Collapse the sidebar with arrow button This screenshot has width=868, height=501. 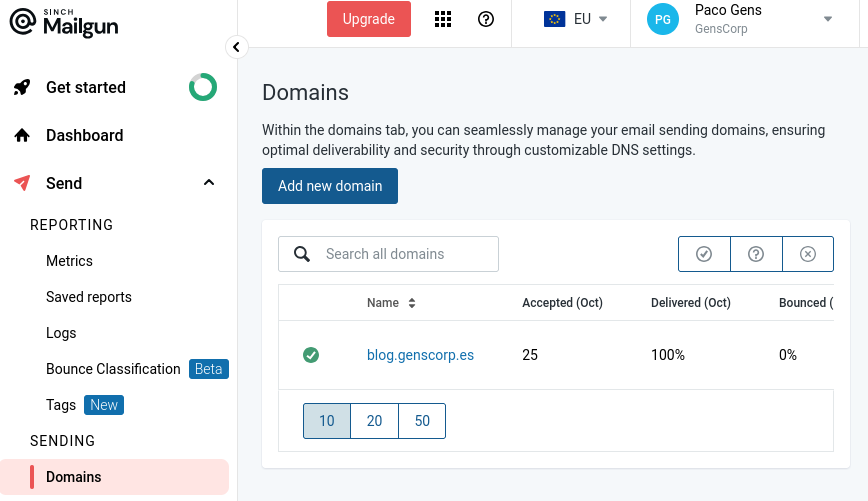pos(236,47)
